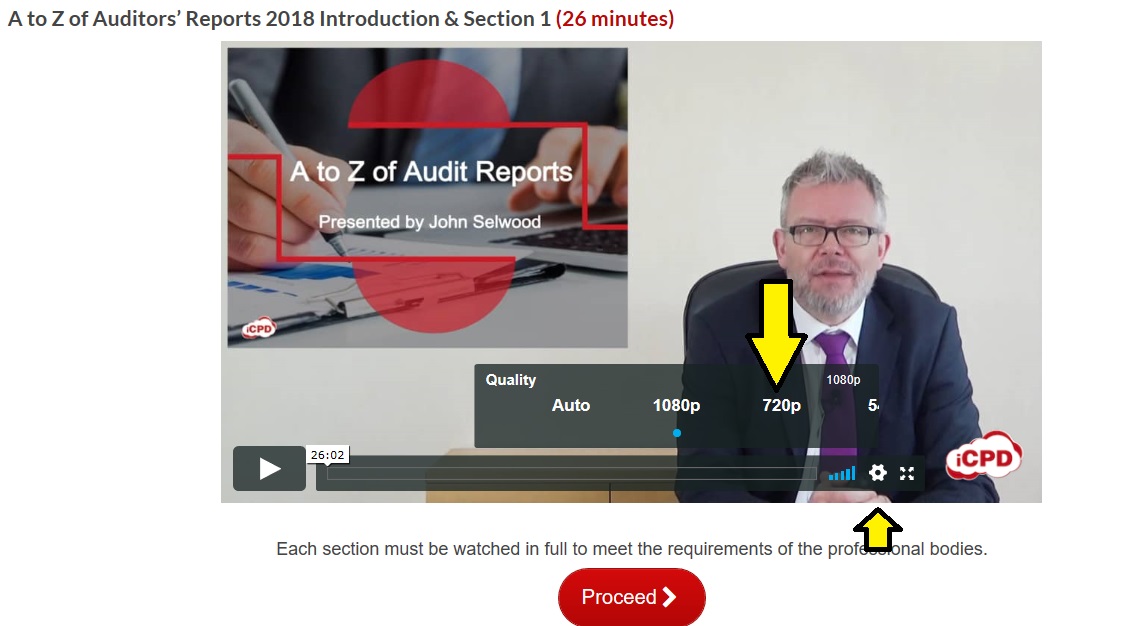Open video settings gear icon

[878, 473]
